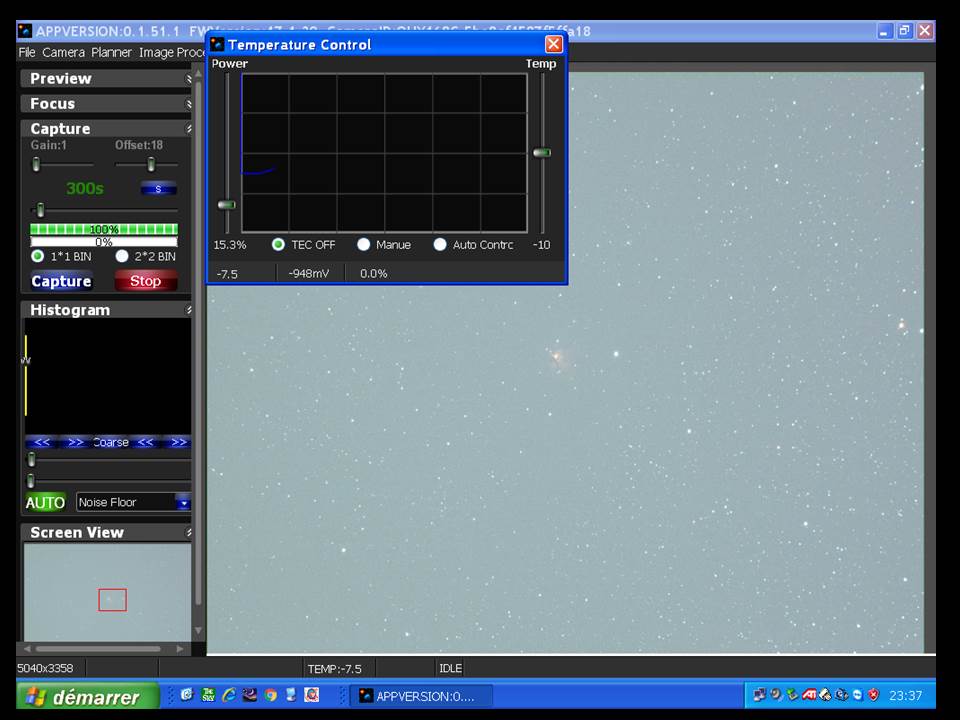Screen dimensions: 960x720
Task: Select the Manual TEC mode radio button
Action: click(364, 244)
